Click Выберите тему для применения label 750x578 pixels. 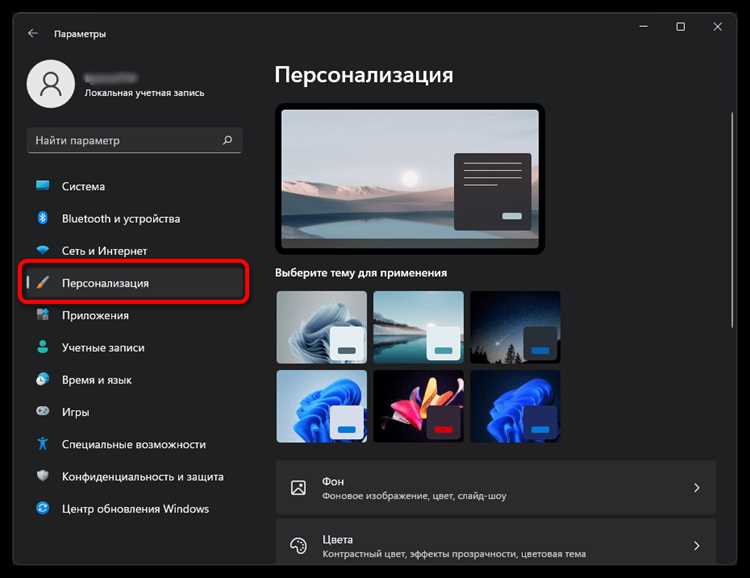(361, 273)
